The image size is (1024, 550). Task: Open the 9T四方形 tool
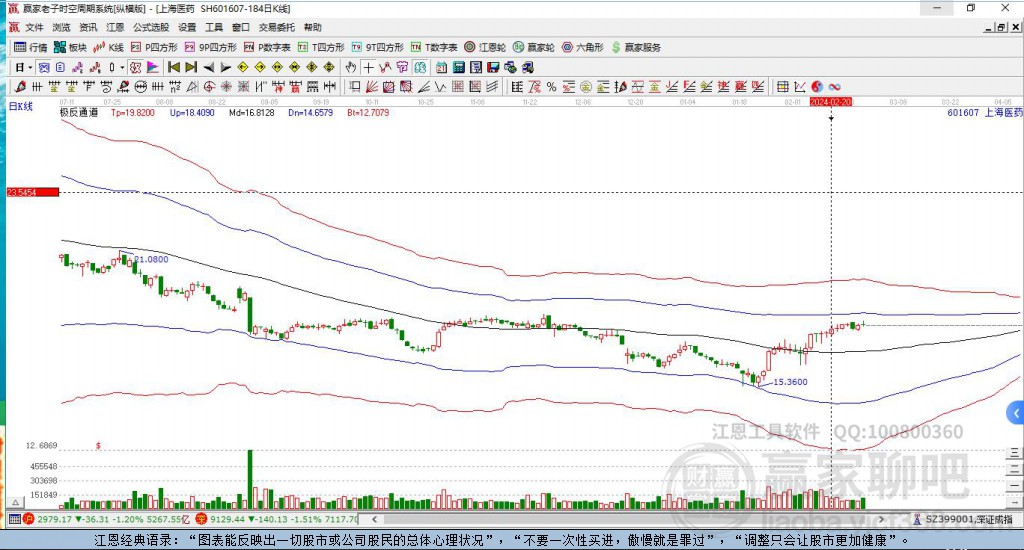(377, 47)
